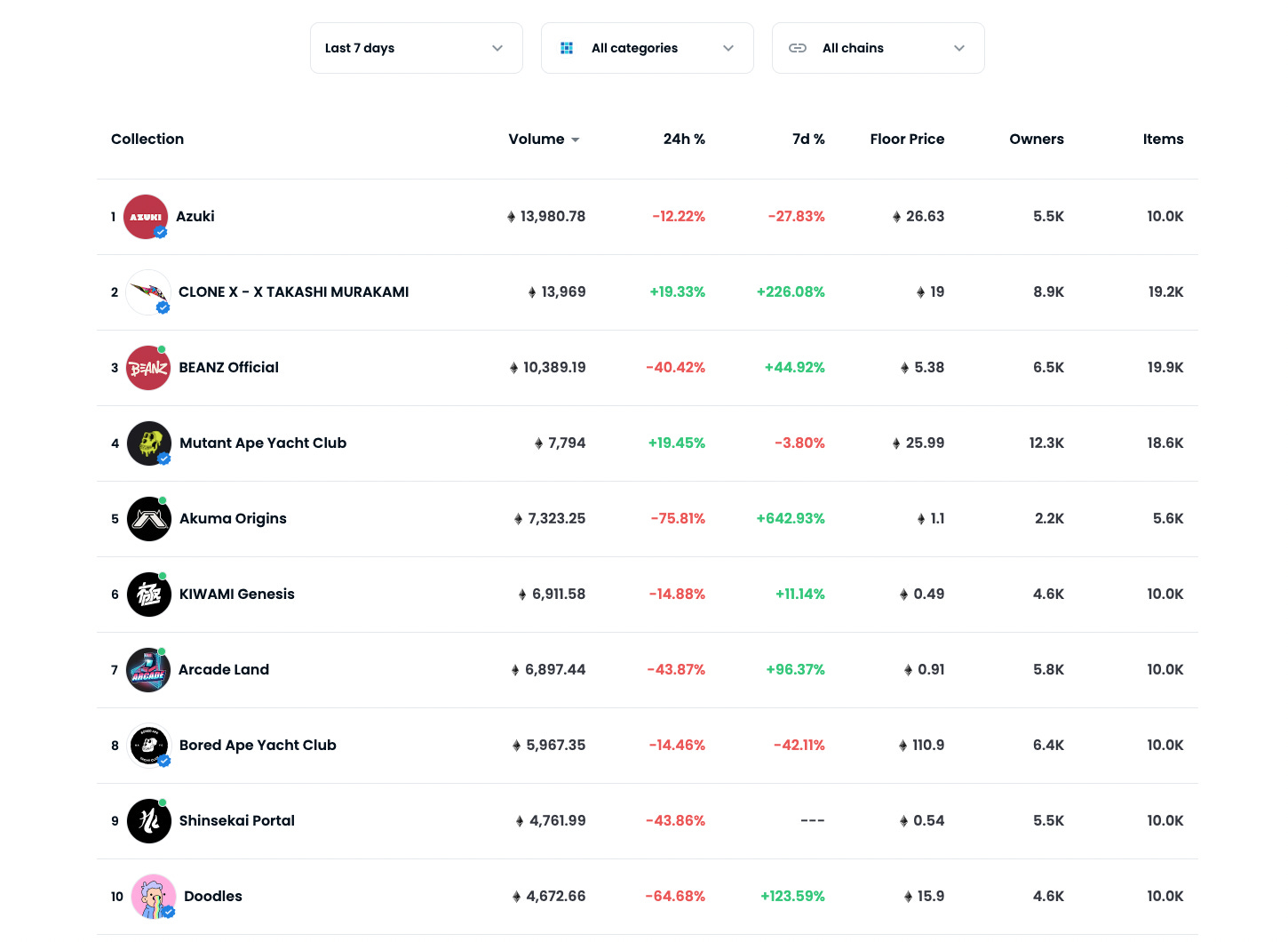The image size is (1288, 942).
Task: Click the chain link icon in All chains
Action: pos(798,48)
